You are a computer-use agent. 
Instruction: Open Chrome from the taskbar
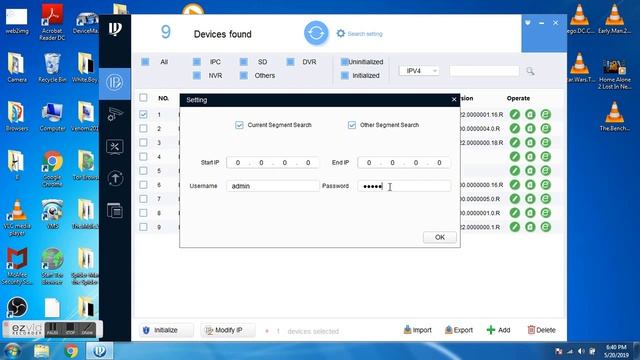tap(71, 351)
